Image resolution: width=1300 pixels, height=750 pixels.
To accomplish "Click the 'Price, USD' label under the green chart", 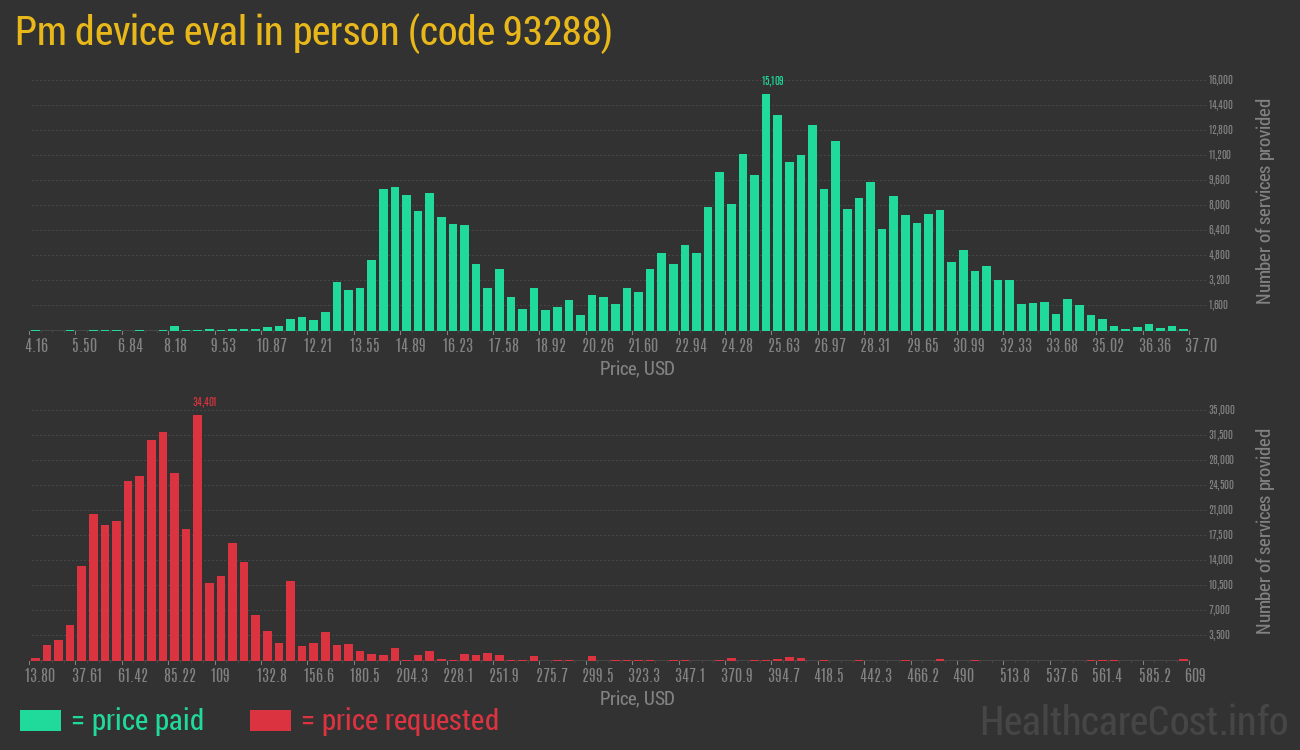I will (636, 369).
